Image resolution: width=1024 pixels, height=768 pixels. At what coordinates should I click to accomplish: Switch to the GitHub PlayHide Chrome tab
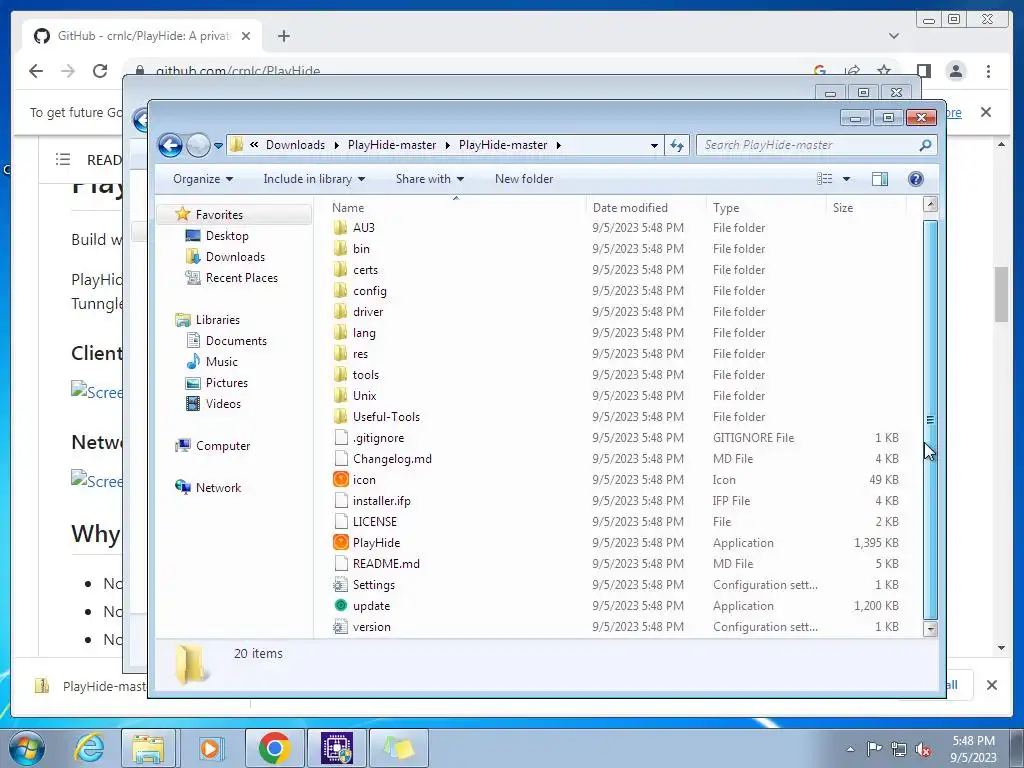[x=142, y=36]
